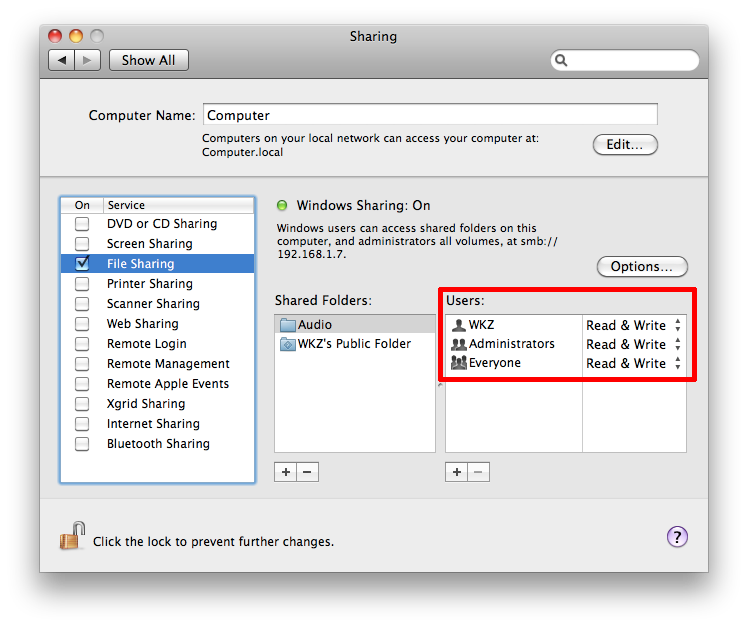748x627 pixels.
Task: Close the Sharing window with red button
Action: [55, 36]
